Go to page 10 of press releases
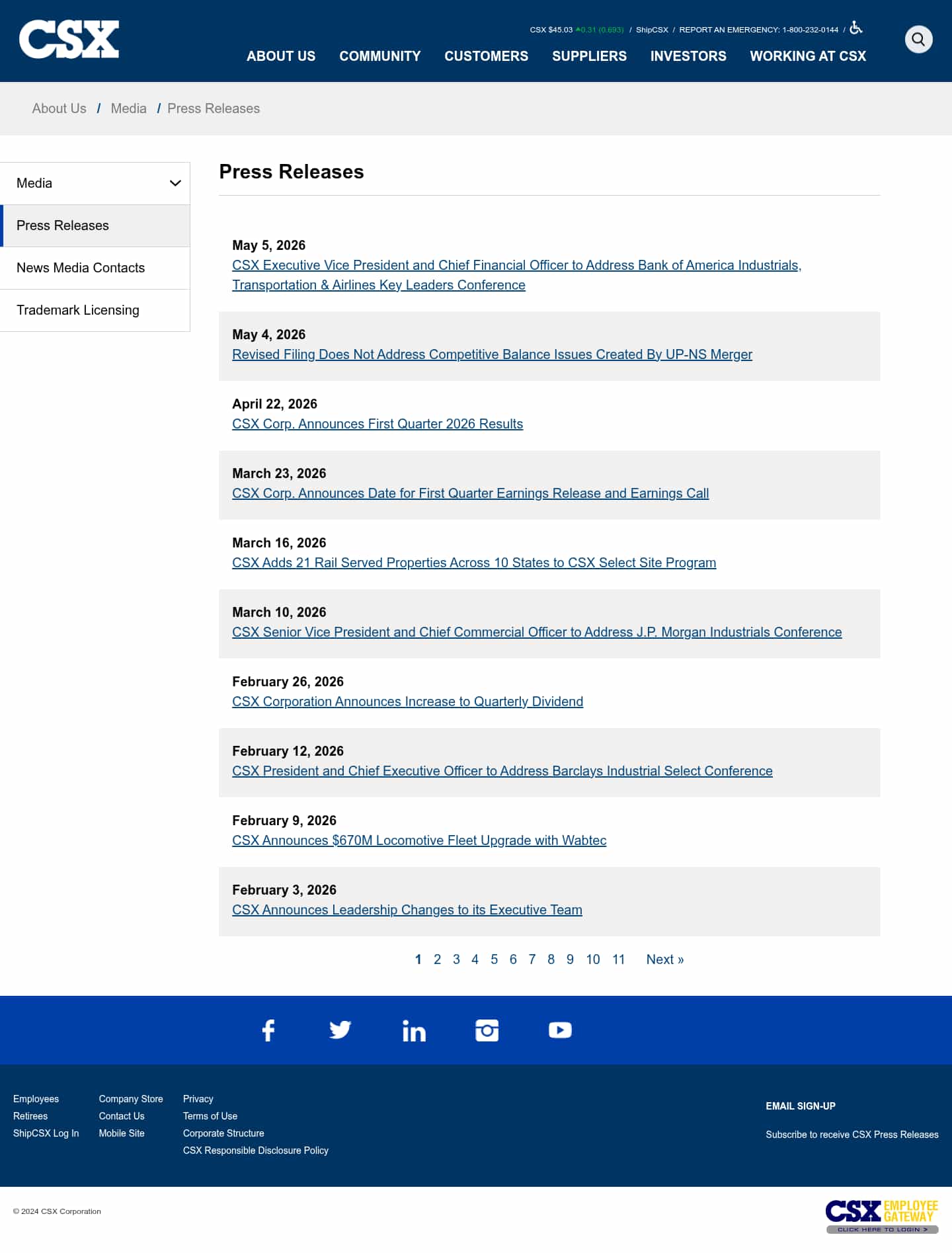Image resolution: width=952 pixels, height=1253 pixels. [x=593, y=959]
